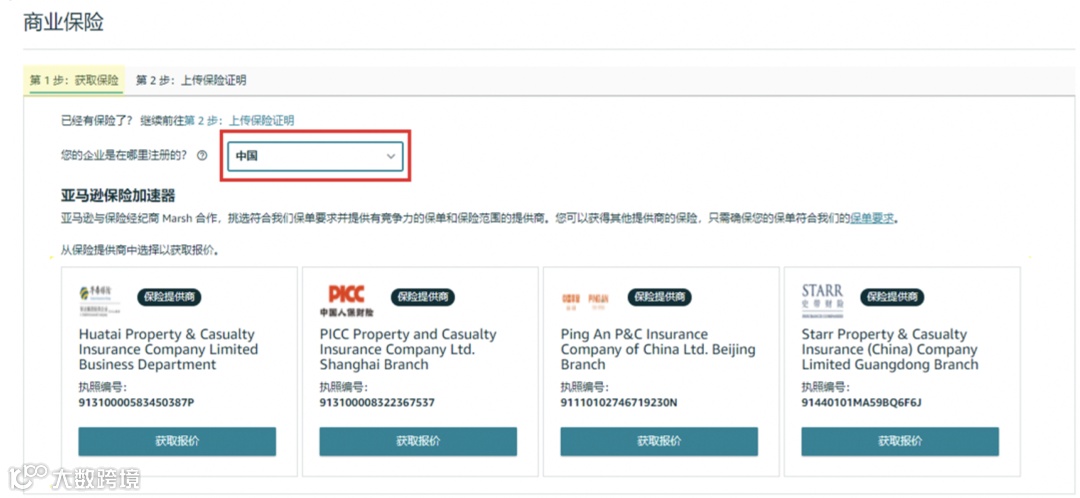Switch to 第 1 步：获取保险 tab
This screenshot has width=1080, height=498.
74,80
